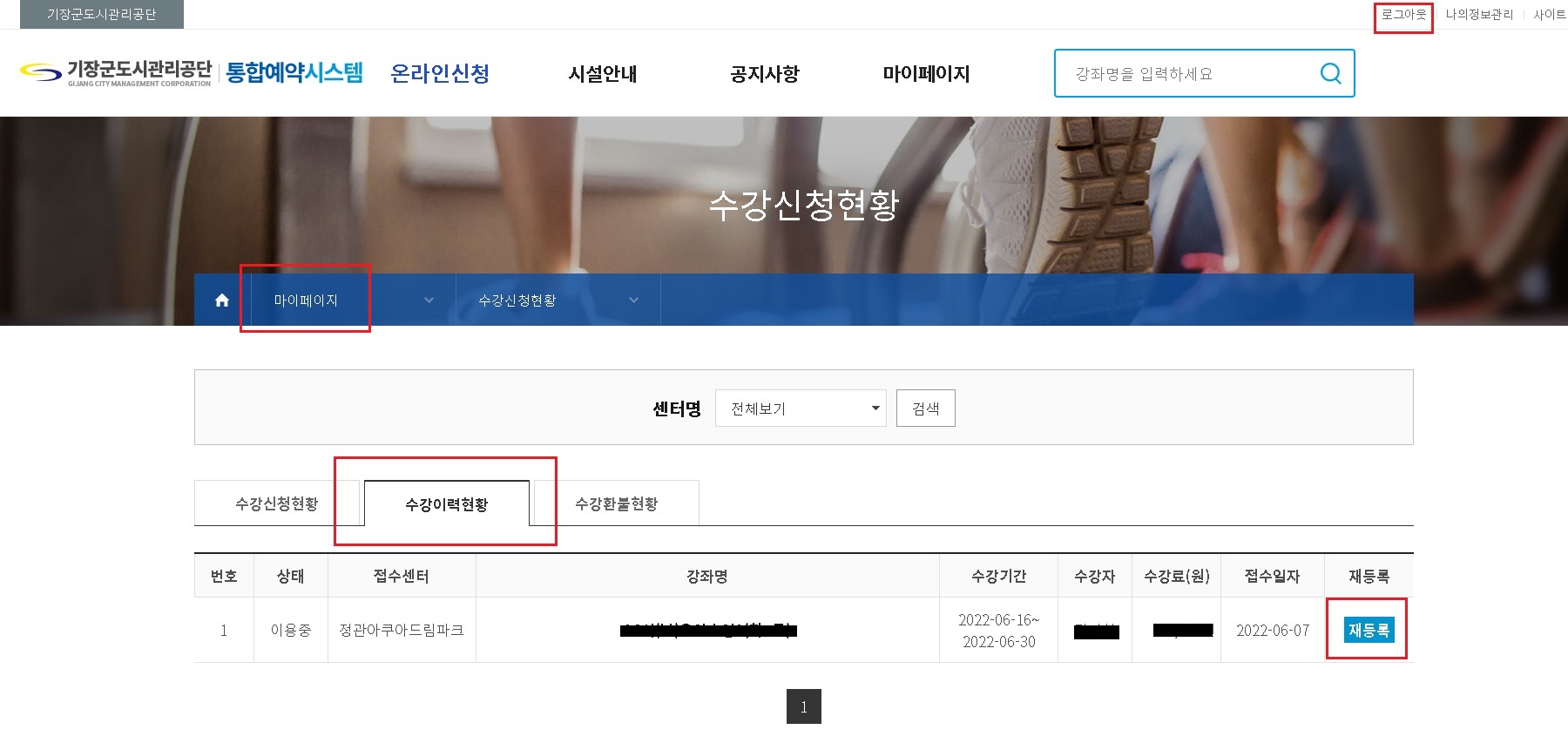Click the 기장군도시관리공단 top-left tab
1568x743 pixels.
click(102, 15)
